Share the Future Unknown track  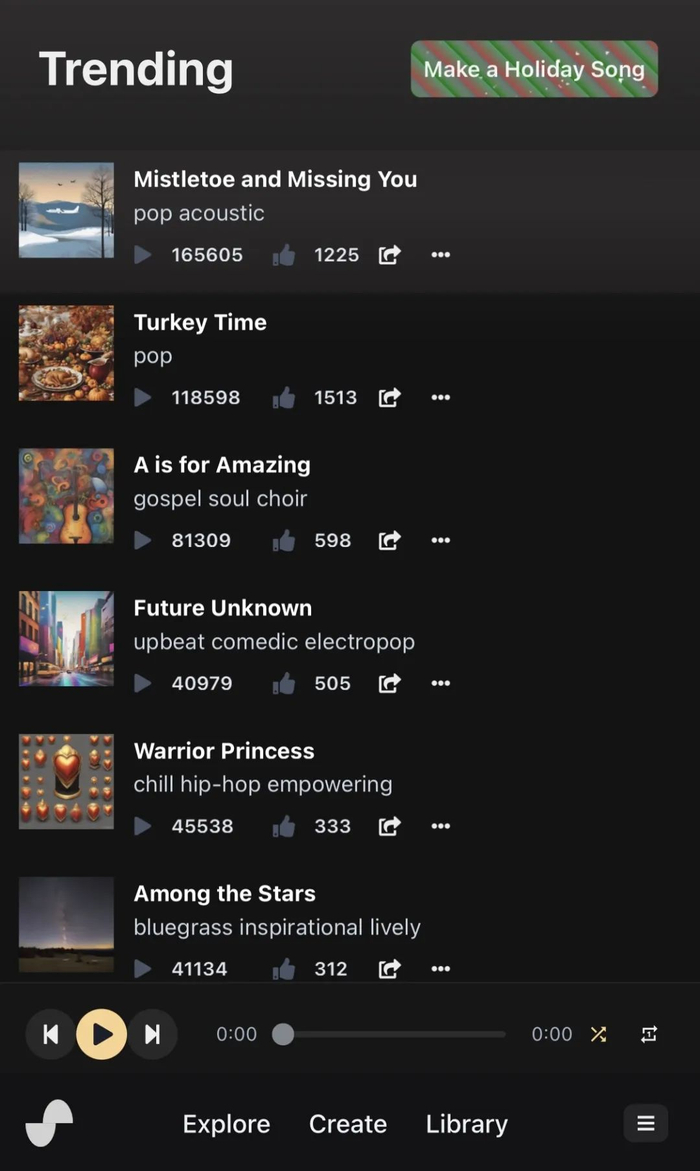(389, 684)
